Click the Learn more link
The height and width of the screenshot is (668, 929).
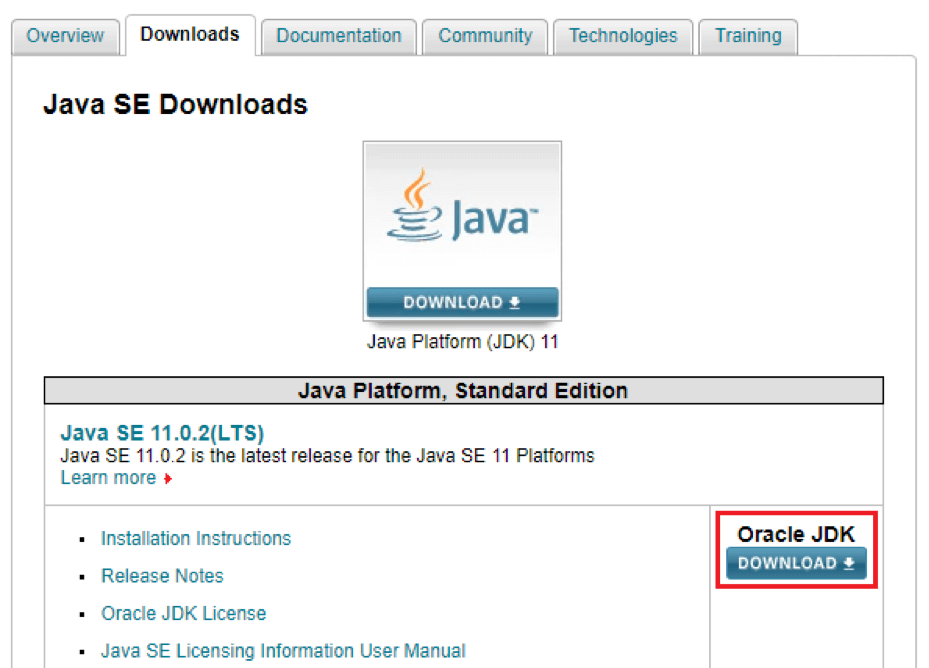tap(109, 478)
